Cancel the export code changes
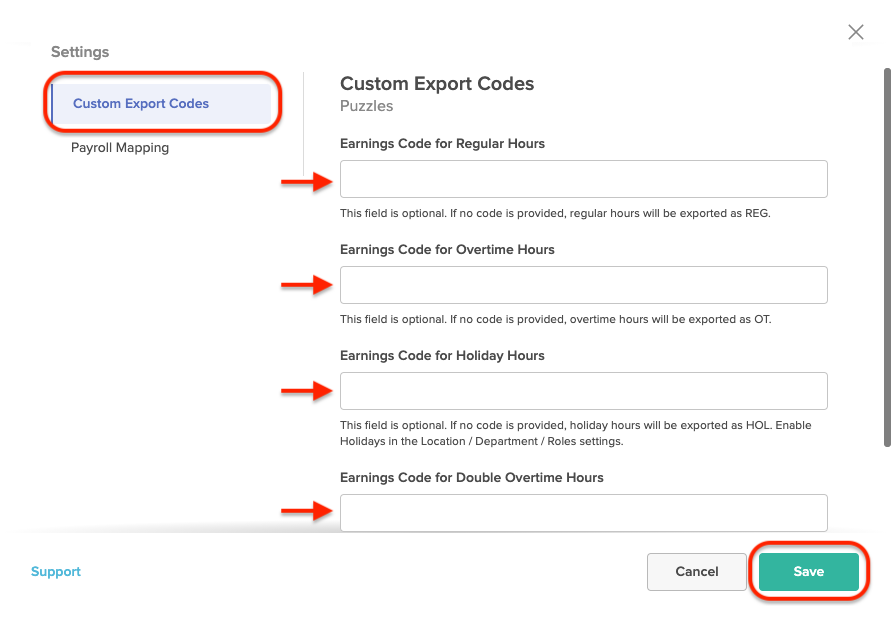Image resolution: width=891 pixels, height=627 pixels. pos(697,572)
